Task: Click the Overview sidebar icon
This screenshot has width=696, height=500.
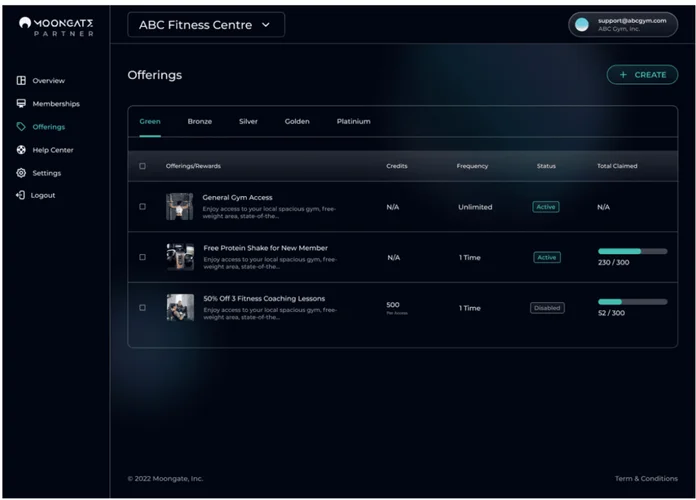Action: coord(21,80)
